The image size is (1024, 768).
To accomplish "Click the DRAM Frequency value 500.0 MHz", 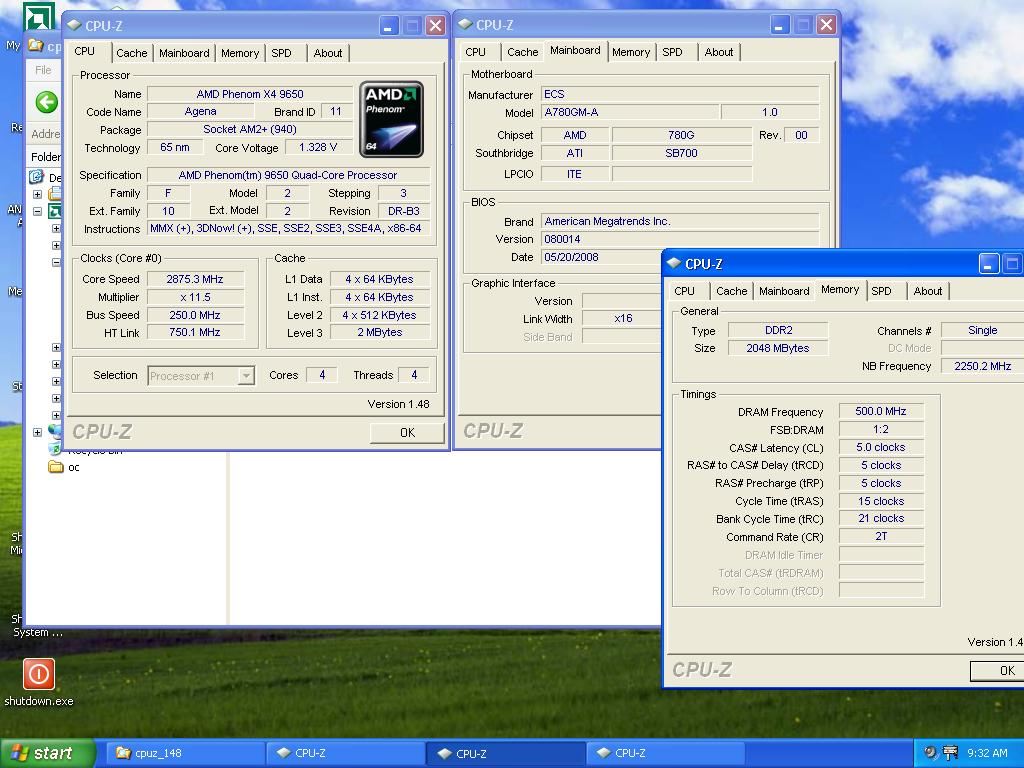I will [x=881, y=411].
